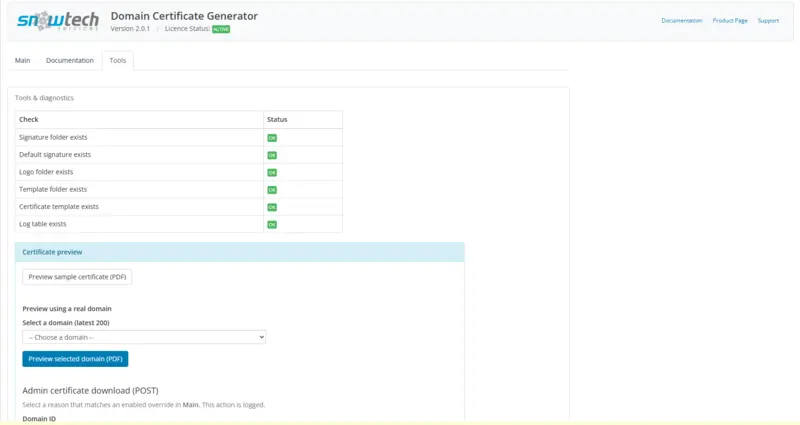The width and height of the screenshot is (800, 425).
Task: Click 'Select a domain (latest 200)' label
Action: 66,322
